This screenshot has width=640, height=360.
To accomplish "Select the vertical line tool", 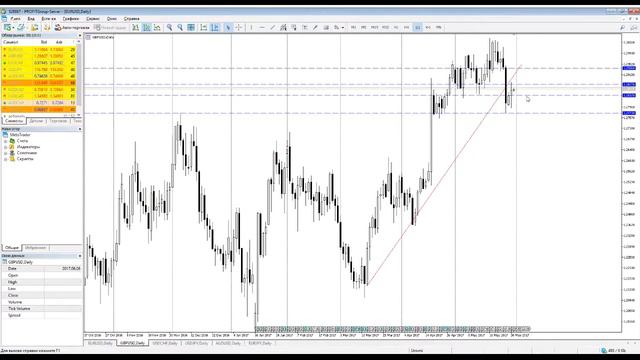I will (x=251, y=27).
